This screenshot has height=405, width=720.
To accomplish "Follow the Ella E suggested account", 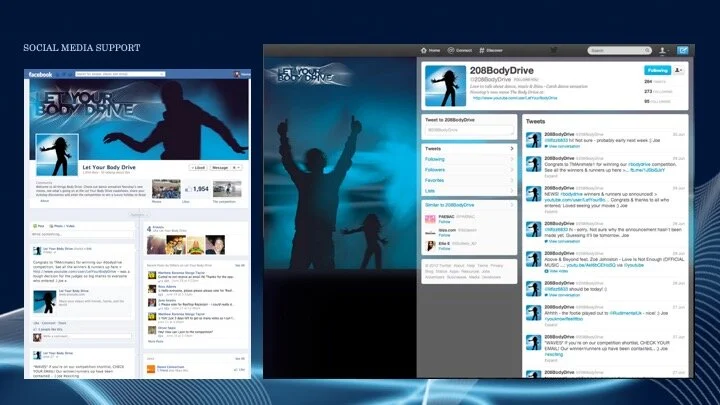I will (x=444, y=249).
